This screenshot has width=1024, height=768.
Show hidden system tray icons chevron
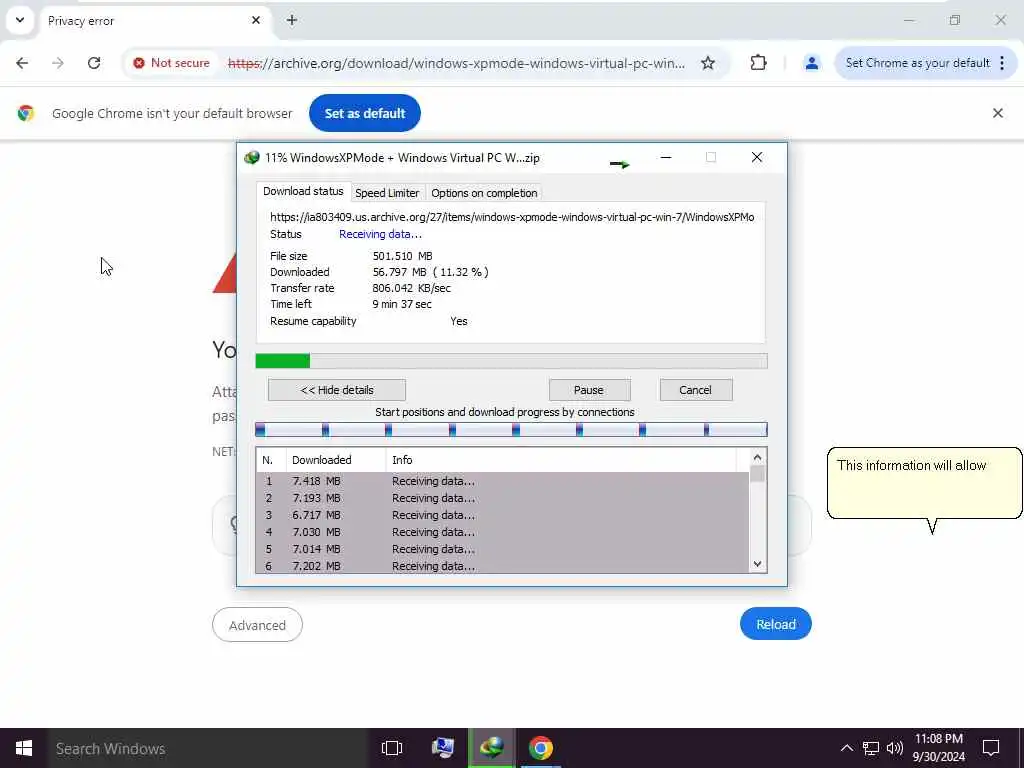click(x=846, y=748)
